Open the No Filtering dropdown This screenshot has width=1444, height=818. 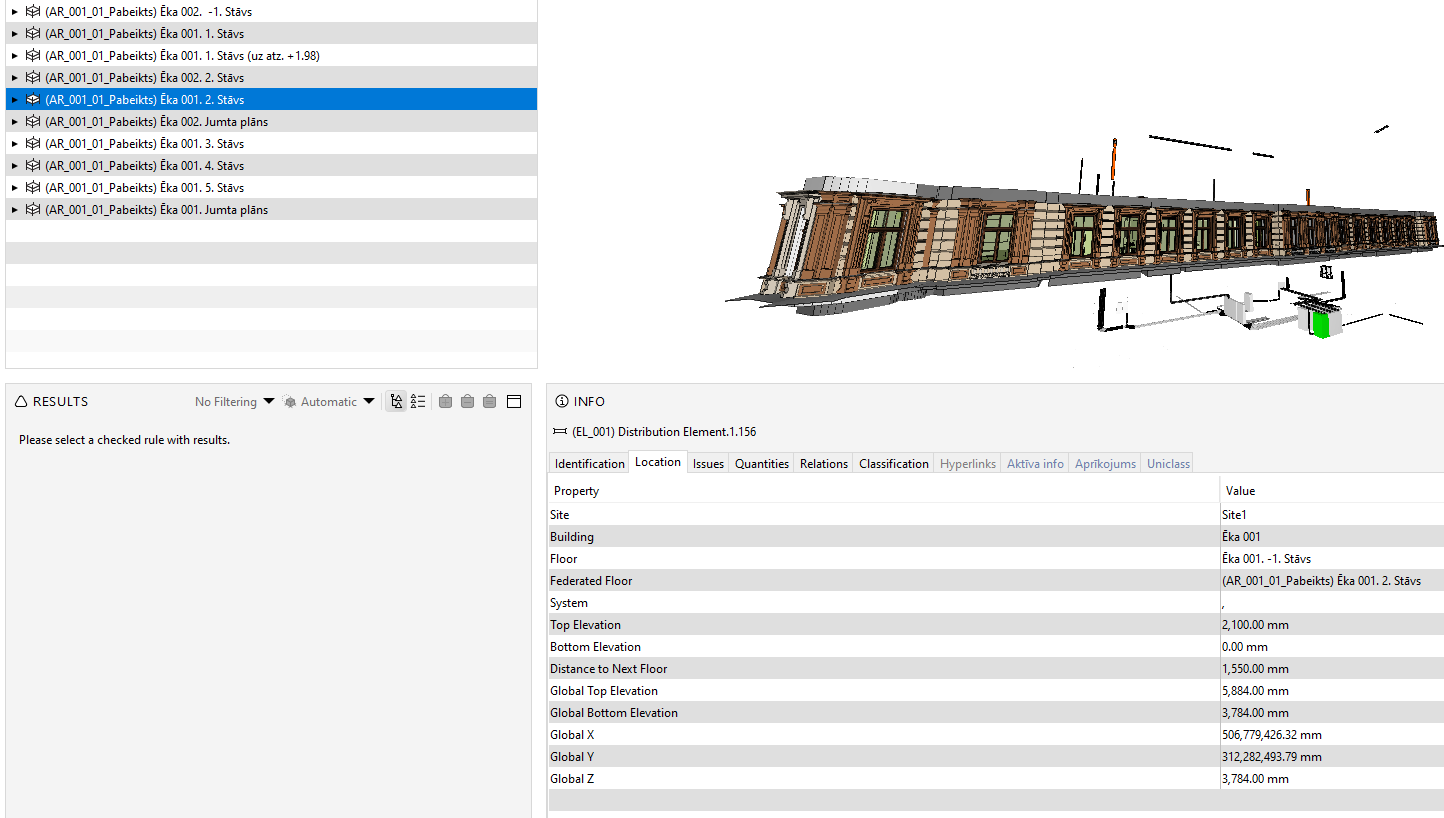click(x=234, y=402)
